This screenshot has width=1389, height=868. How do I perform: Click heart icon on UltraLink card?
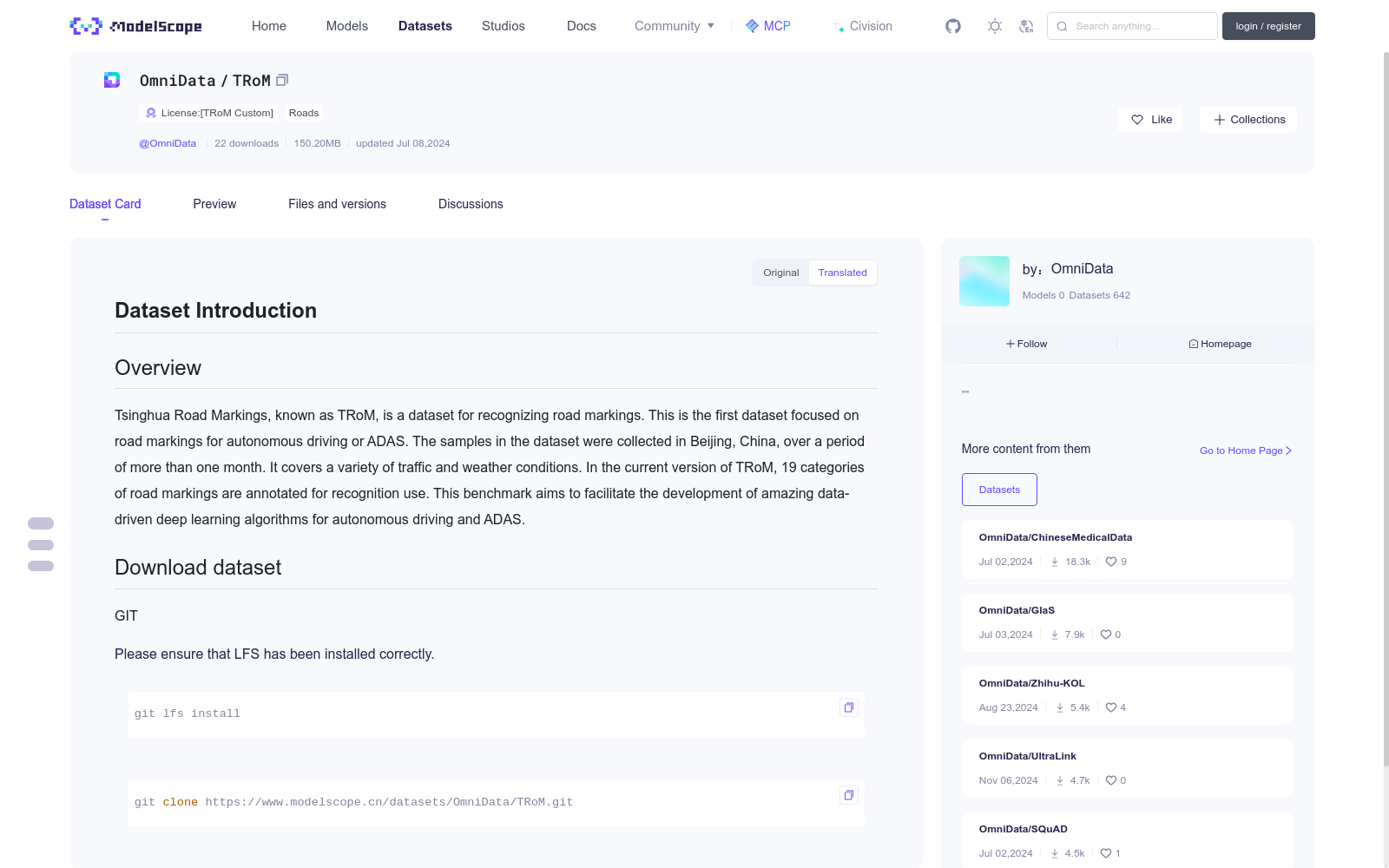coord(1111,780)
